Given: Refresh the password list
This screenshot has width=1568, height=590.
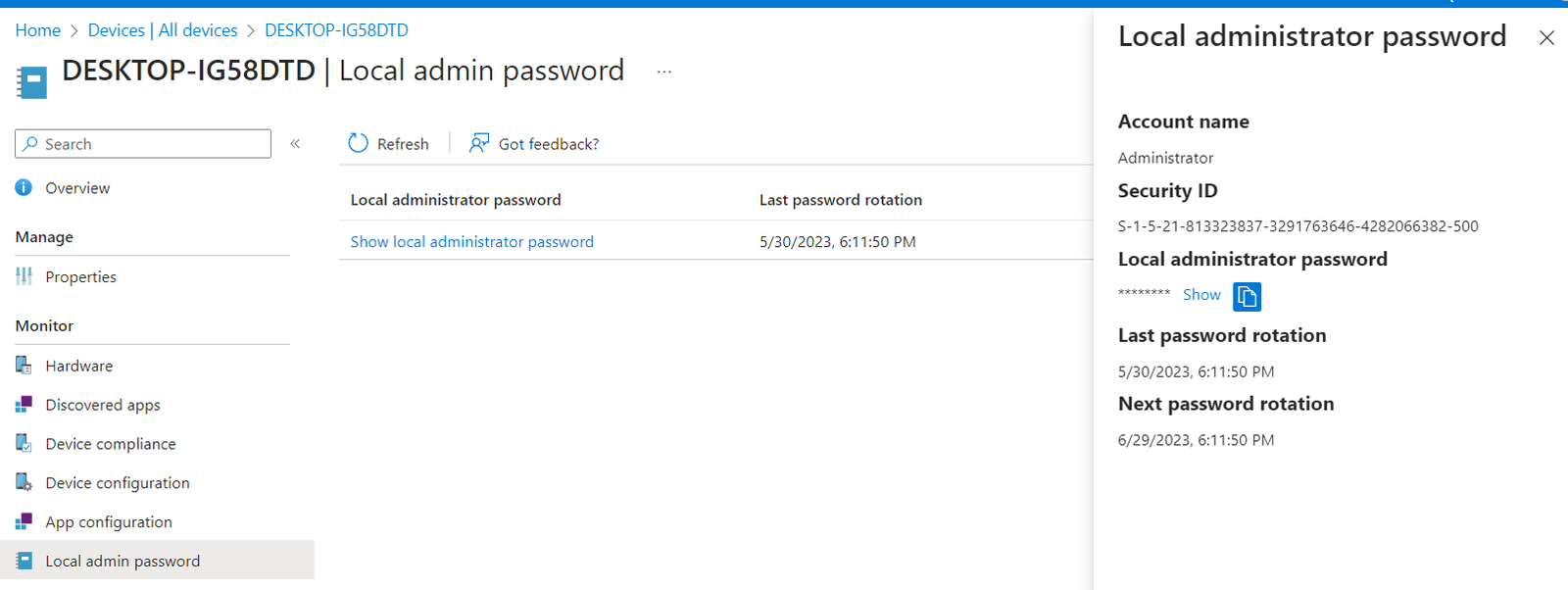Looking at the screenshot, I should [x=388, y=143].
